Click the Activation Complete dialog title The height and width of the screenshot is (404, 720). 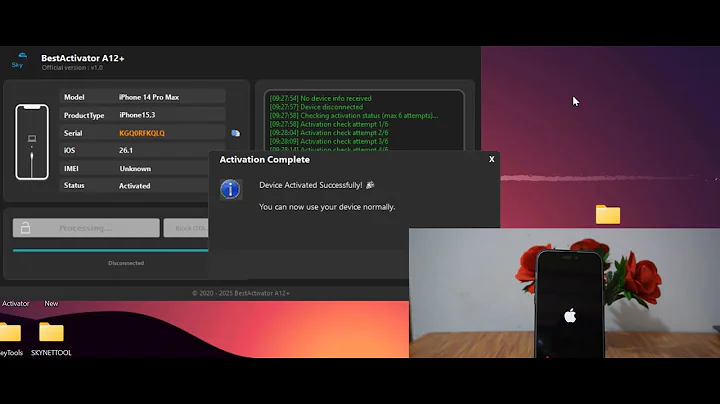pos(264,159)
